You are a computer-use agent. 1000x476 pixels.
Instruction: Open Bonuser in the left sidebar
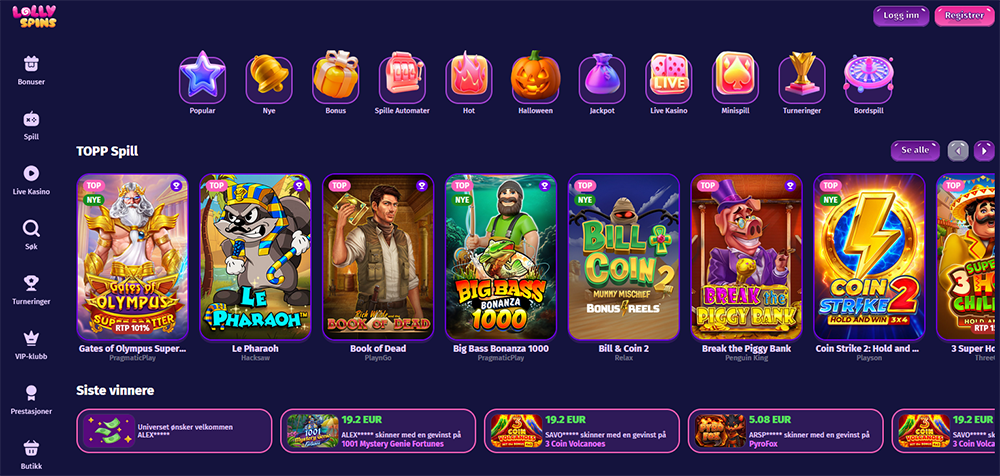(x=31, y=70)
